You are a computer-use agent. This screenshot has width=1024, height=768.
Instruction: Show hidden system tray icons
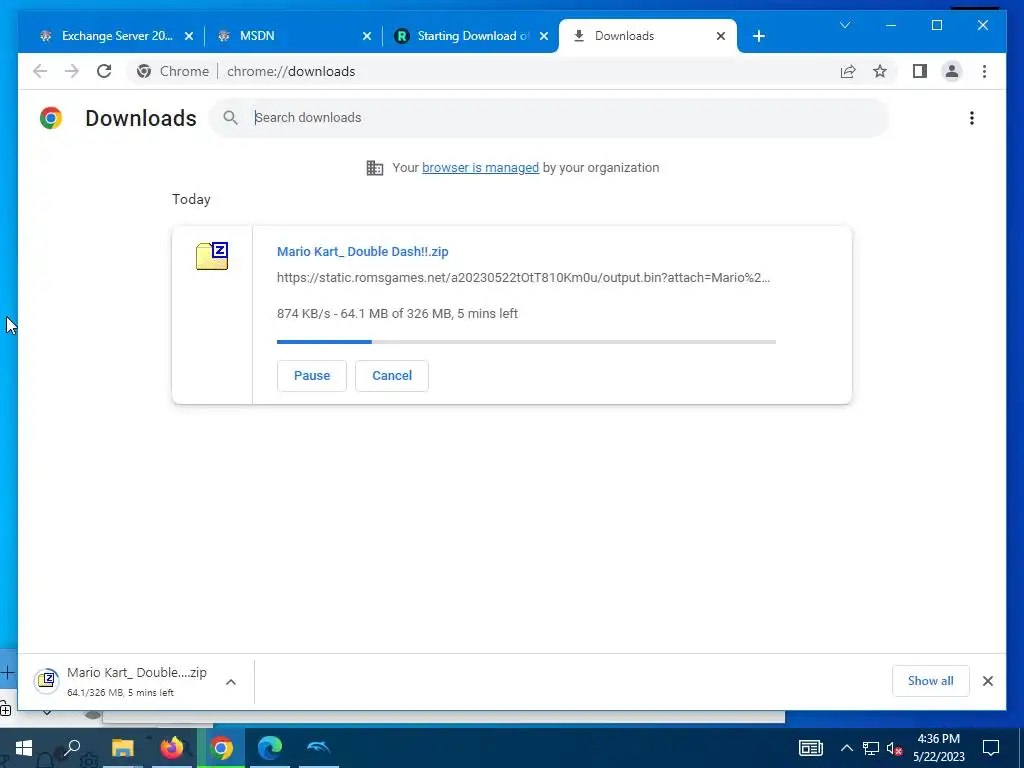(846, 748)
